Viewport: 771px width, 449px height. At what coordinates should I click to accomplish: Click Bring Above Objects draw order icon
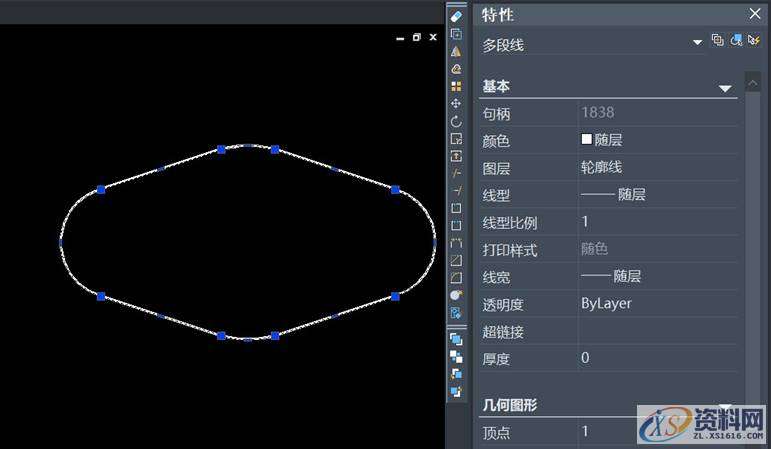coord(456,374)
